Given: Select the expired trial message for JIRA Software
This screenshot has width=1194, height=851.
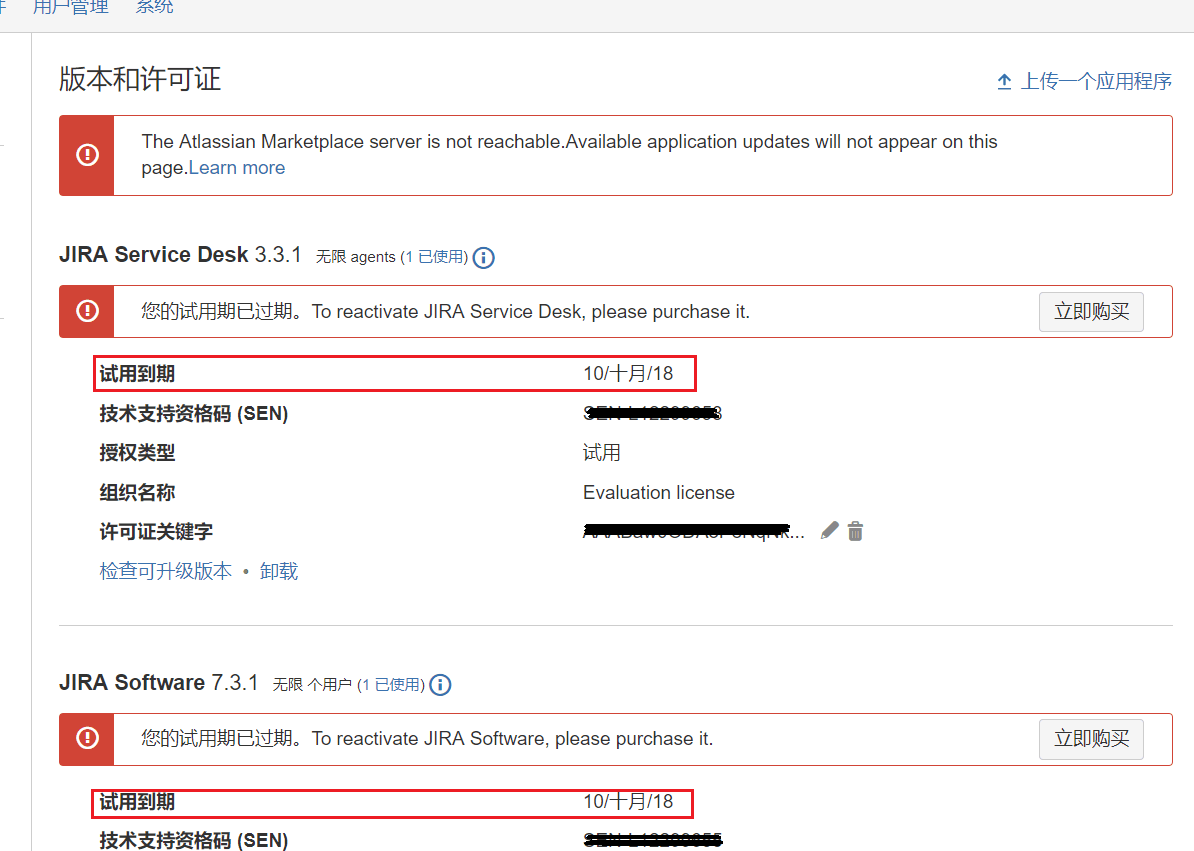Looking at the screenshot, I should tap(427, 739).
